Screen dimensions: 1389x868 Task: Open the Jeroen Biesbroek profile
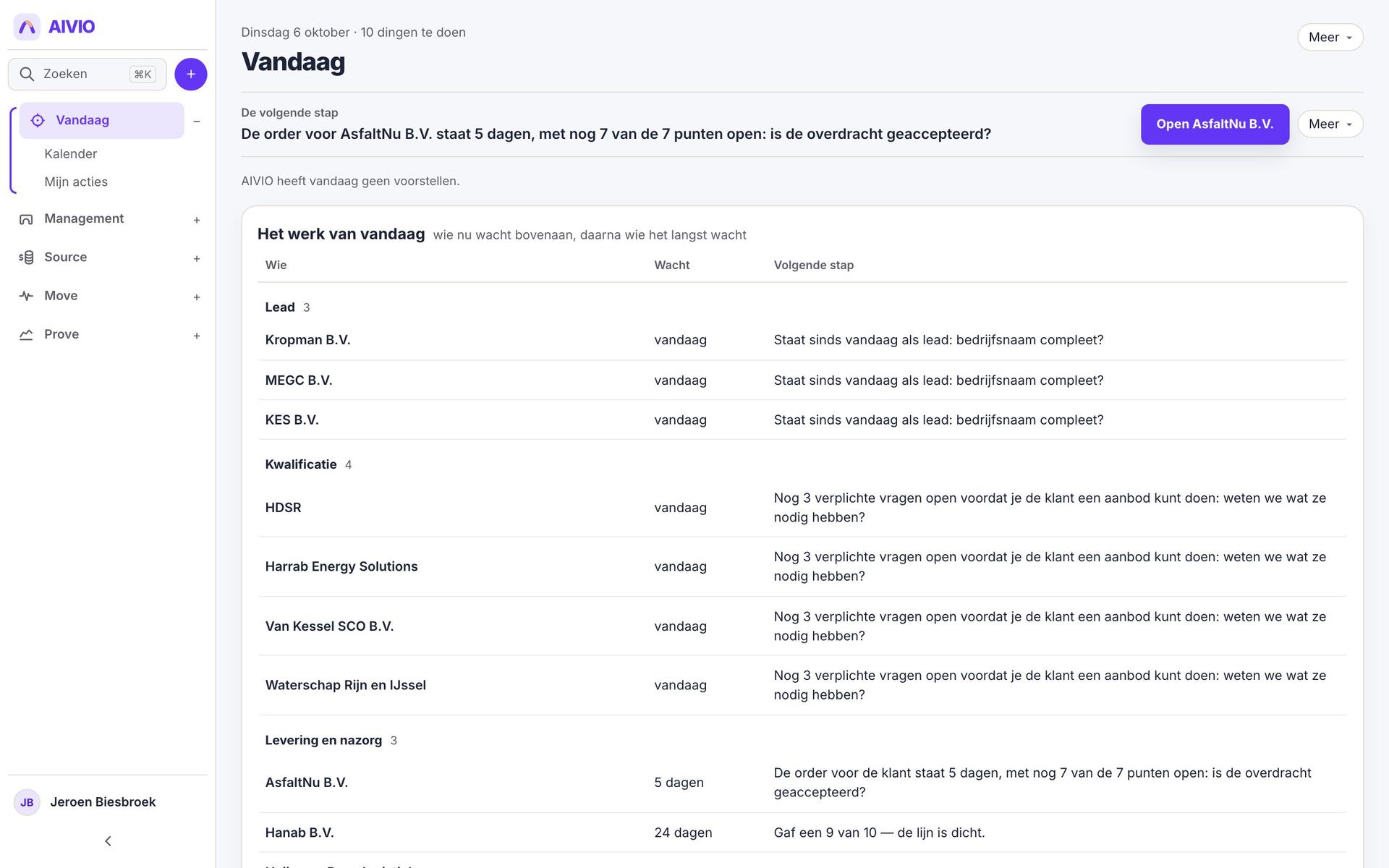point(103,802)
